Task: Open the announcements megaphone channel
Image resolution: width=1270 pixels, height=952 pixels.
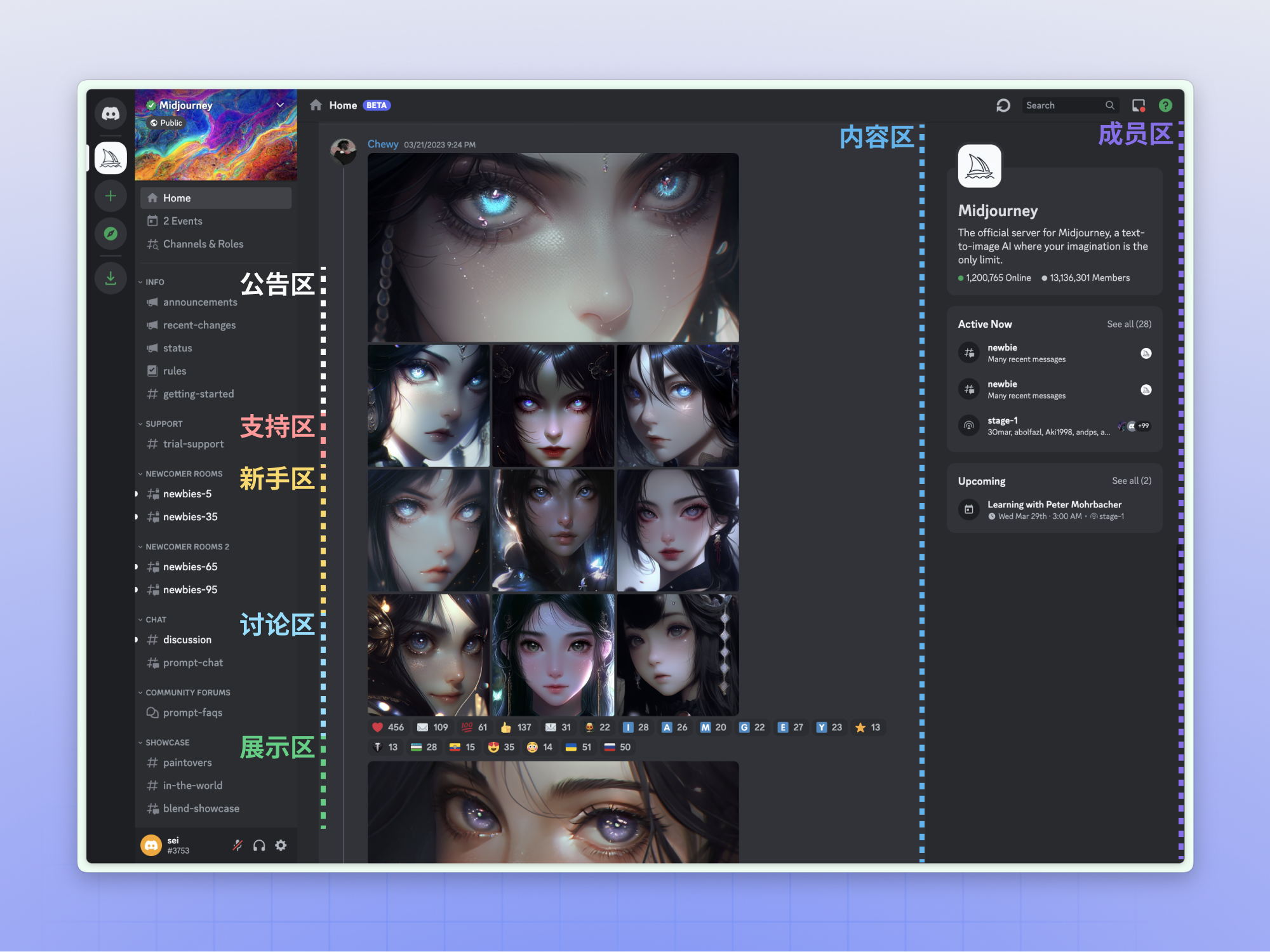Action: click(201, 302)
